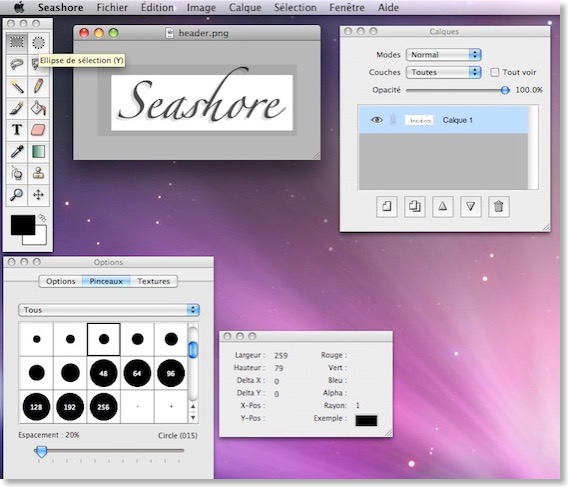
Task: Open the Seashore application menu
Action: [x=60, y=7]
